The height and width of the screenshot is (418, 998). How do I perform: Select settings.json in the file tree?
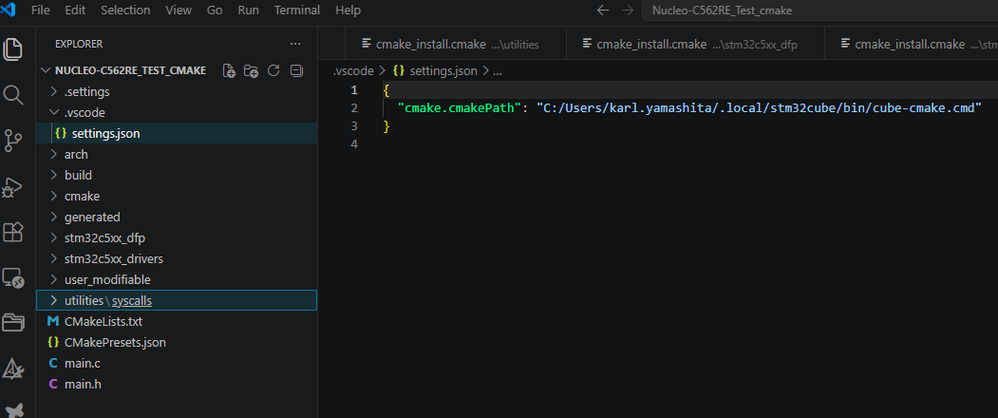click(x=177, y=134)
